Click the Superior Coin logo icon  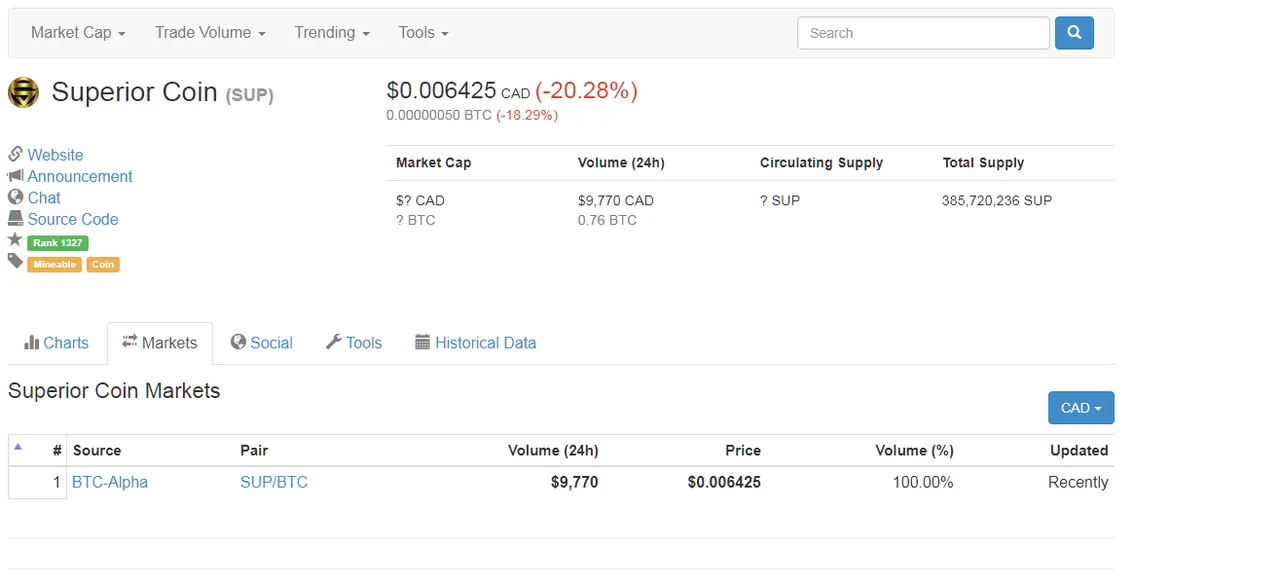(23, 92)
